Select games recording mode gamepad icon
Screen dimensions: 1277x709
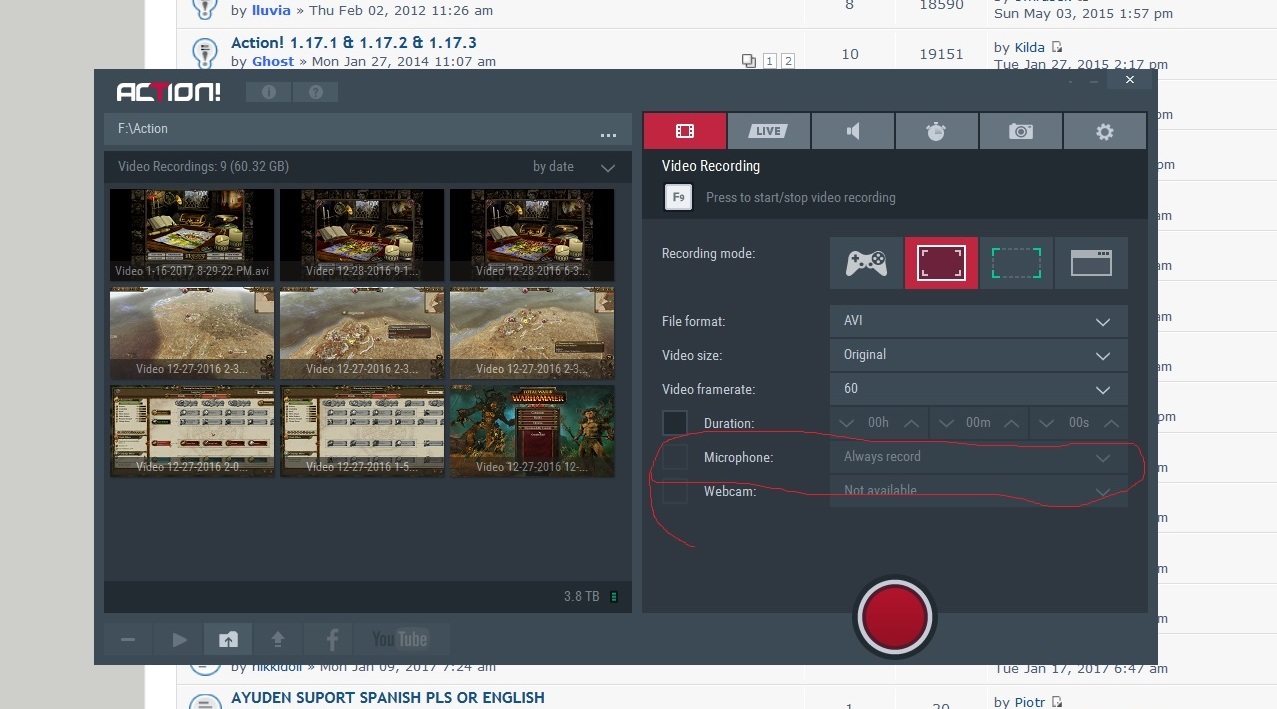point(866,263)
